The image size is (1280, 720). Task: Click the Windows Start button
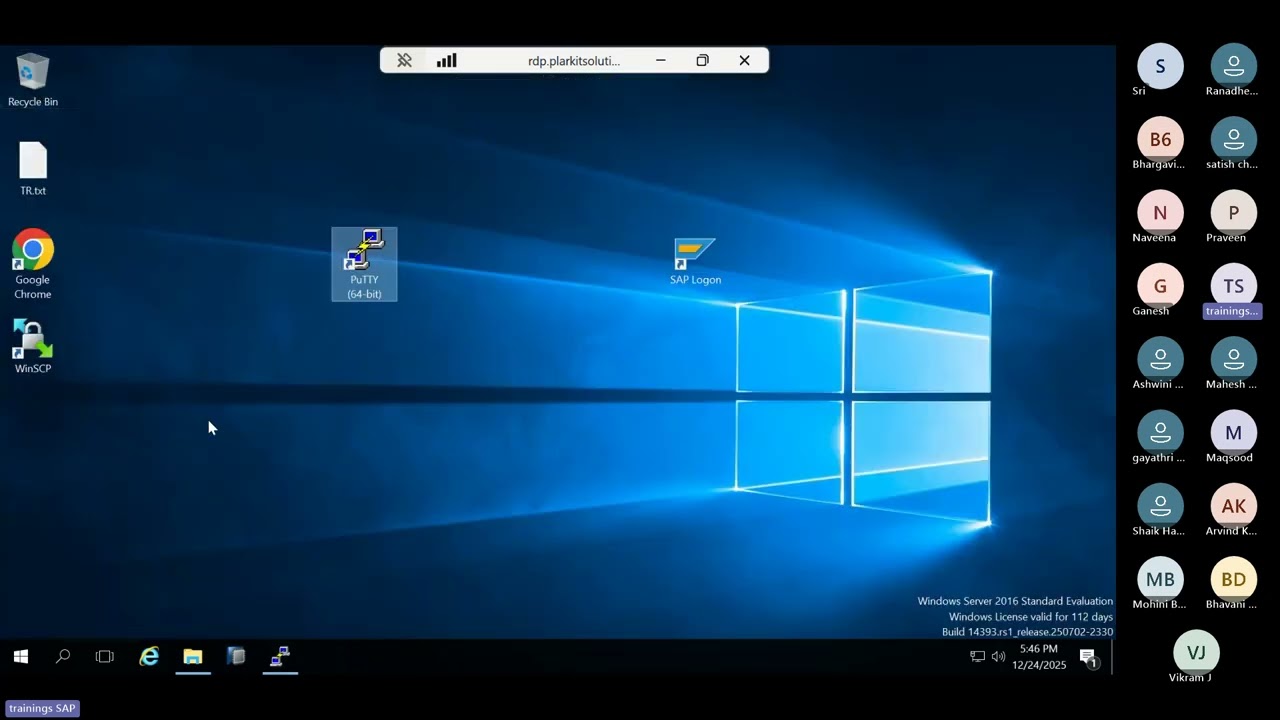coord(20,657)
